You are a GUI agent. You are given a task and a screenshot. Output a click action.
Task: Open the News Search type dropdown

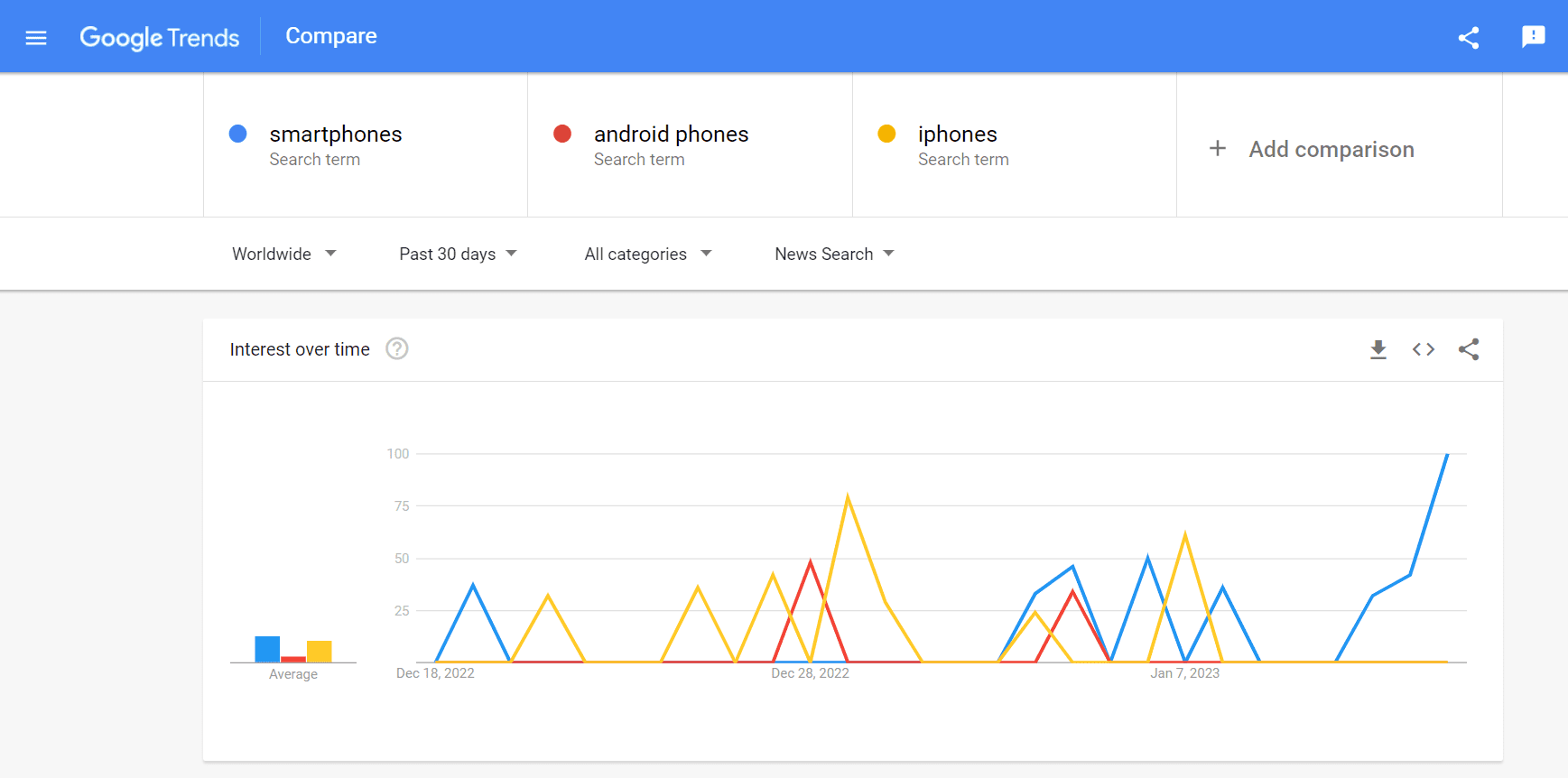click(834, 254)
